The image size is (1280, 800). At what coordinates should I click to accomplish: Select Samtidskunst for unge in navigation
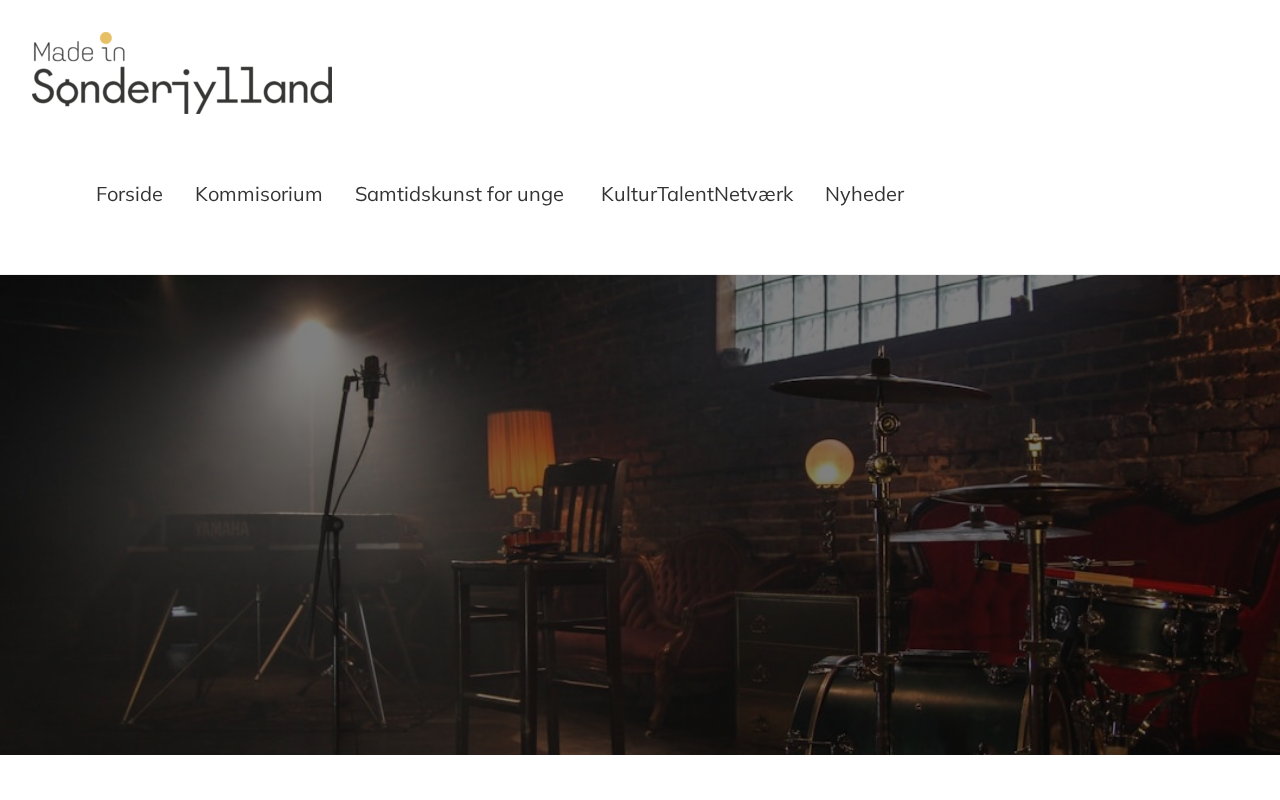459,194
